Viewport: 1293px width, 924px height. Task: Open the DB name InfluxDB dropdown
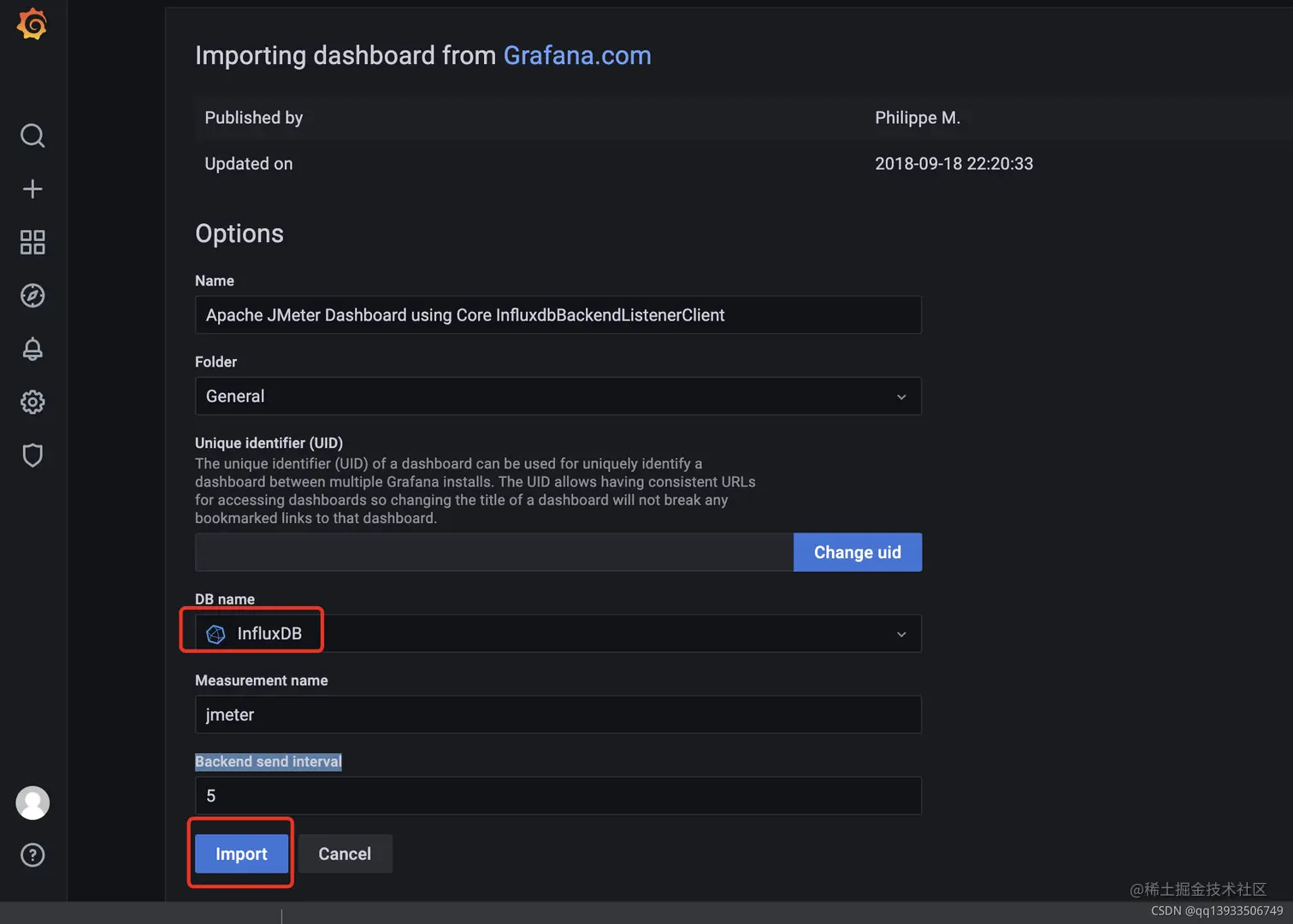tap(558, 633)
